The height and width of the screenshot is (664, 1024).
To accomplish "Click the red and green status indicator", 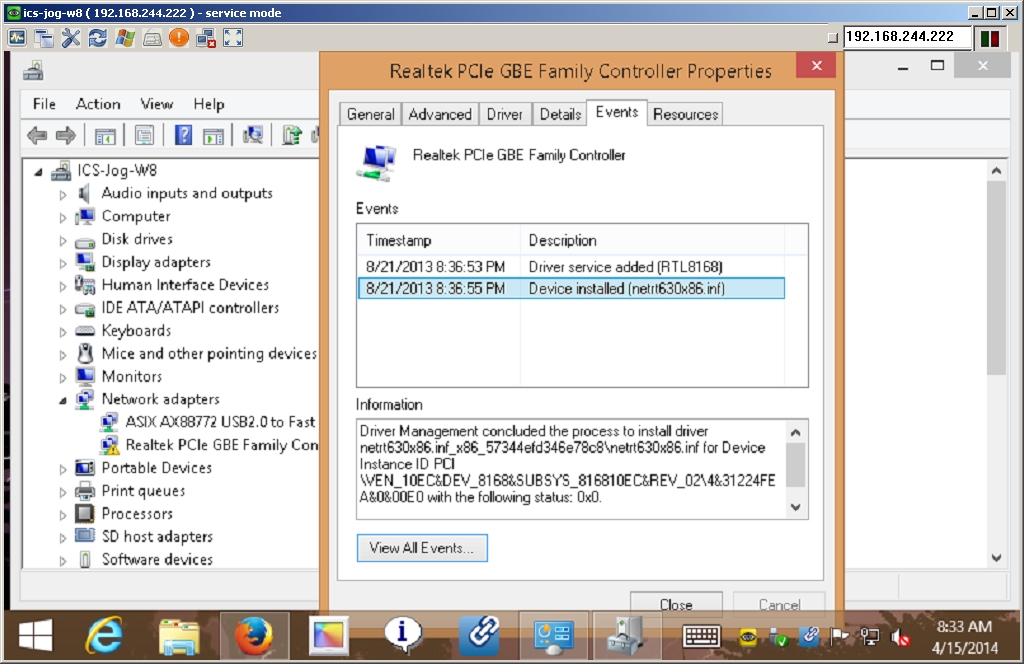I will point(990,38).
